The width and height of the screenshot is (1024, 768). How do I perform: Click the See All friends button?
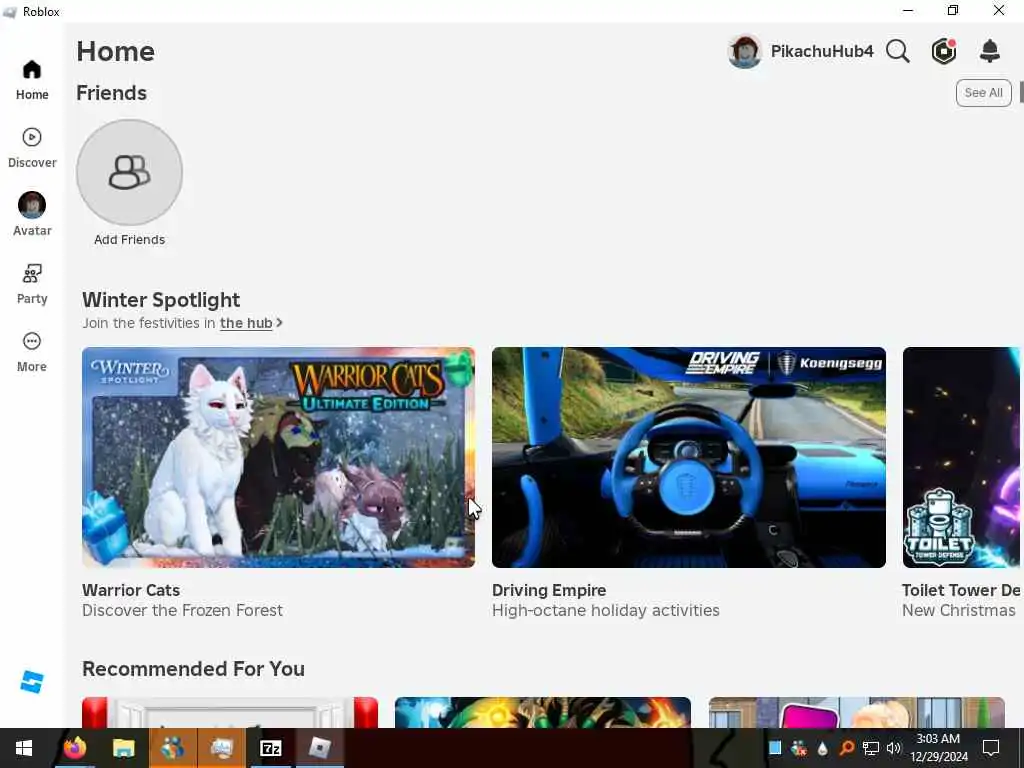click(983, 93)
